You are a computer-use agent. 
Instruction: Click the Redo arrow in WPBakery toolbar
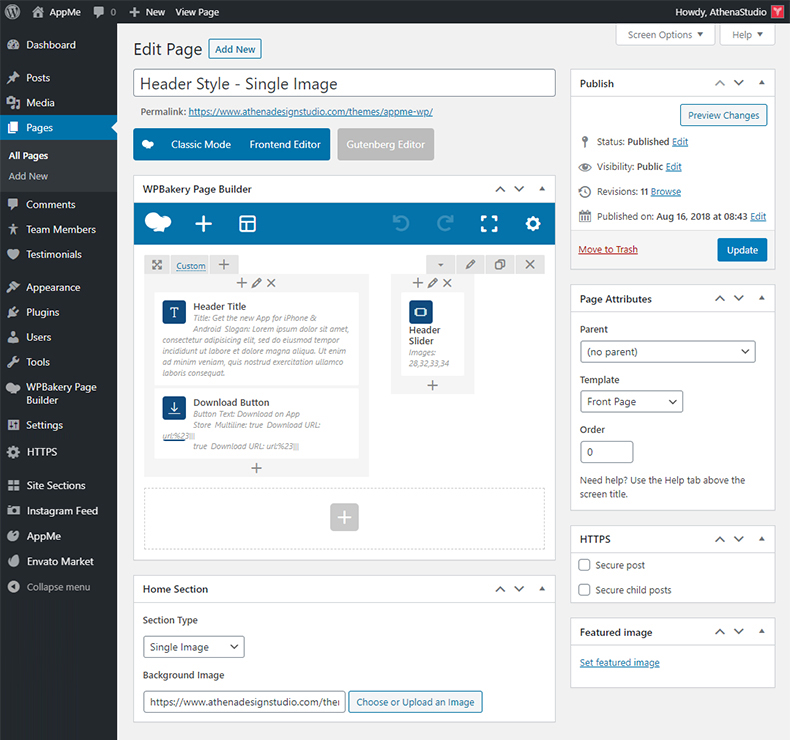pyautogui.click(x=445, y=223)
